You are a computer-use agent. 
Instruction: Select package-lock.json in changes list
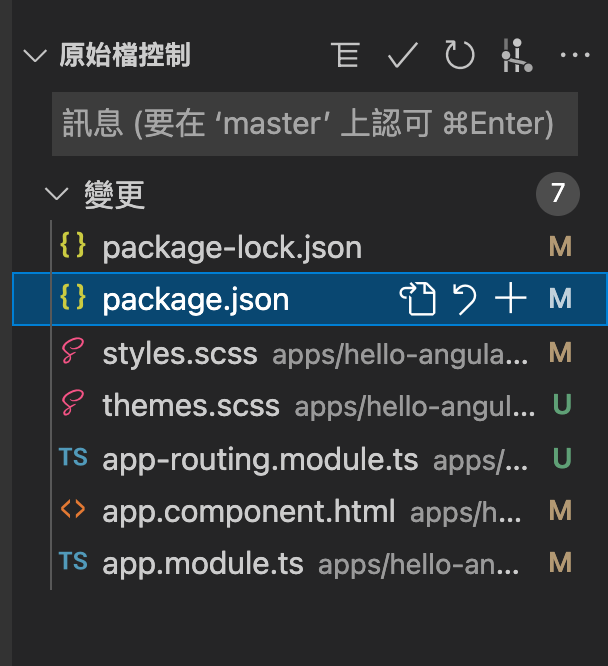coord(232,247)
